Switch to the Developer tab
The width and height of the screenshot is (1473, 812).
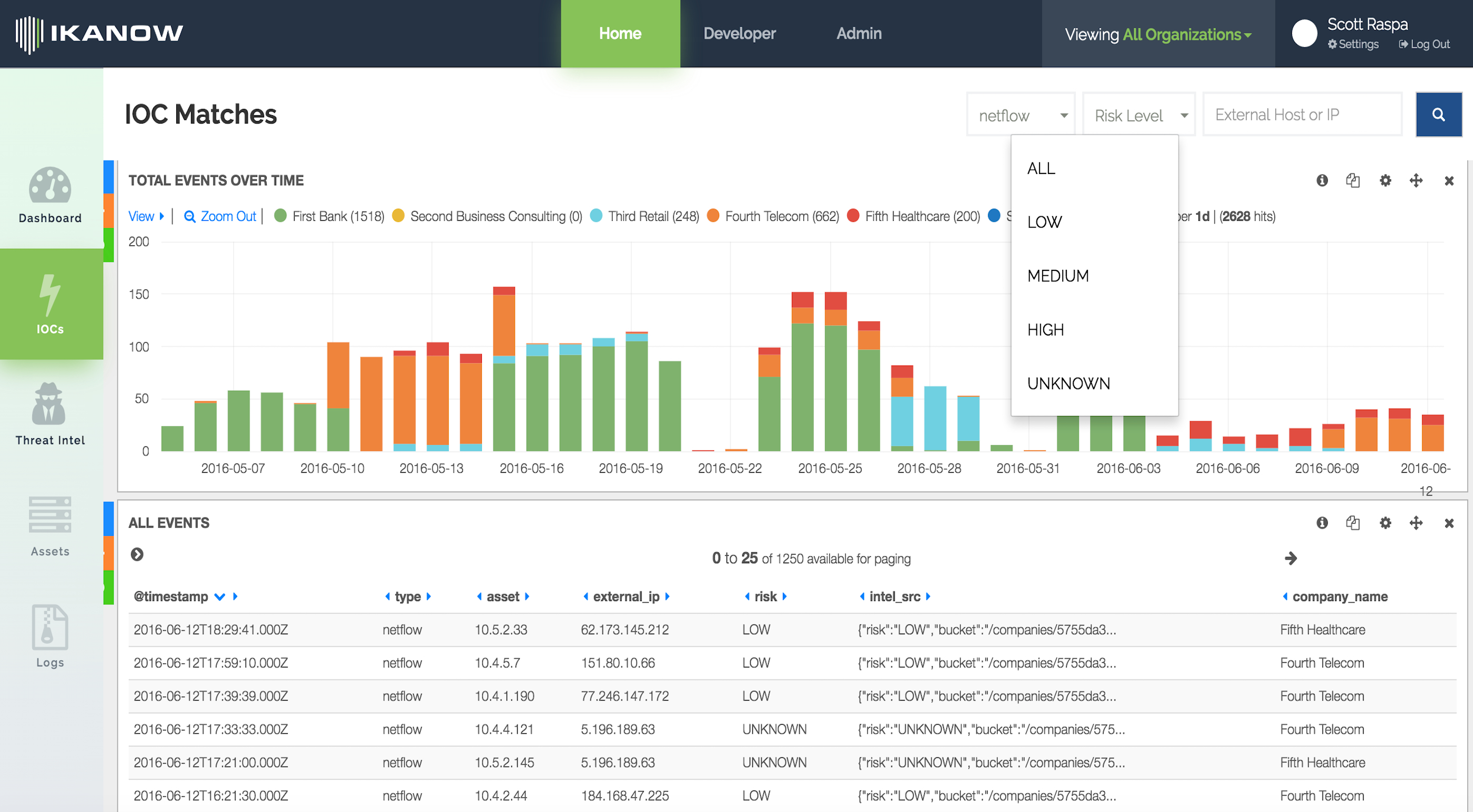point(739,33)
